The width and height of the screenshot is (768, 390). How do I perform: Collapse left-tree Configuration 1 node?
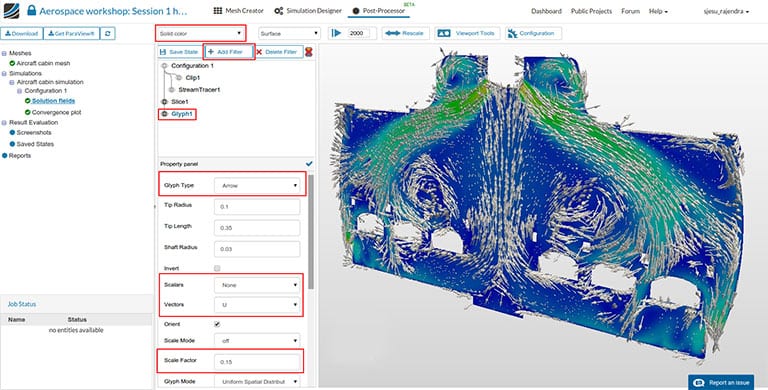pos(20,91)
